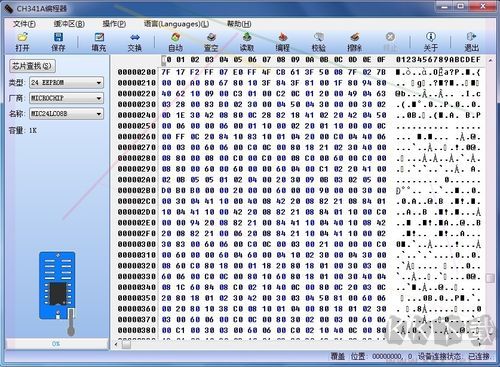Open the 关于 (About) info icon
Image resolution: width=500 pixels, height=367 pixels.
[431, 42]
